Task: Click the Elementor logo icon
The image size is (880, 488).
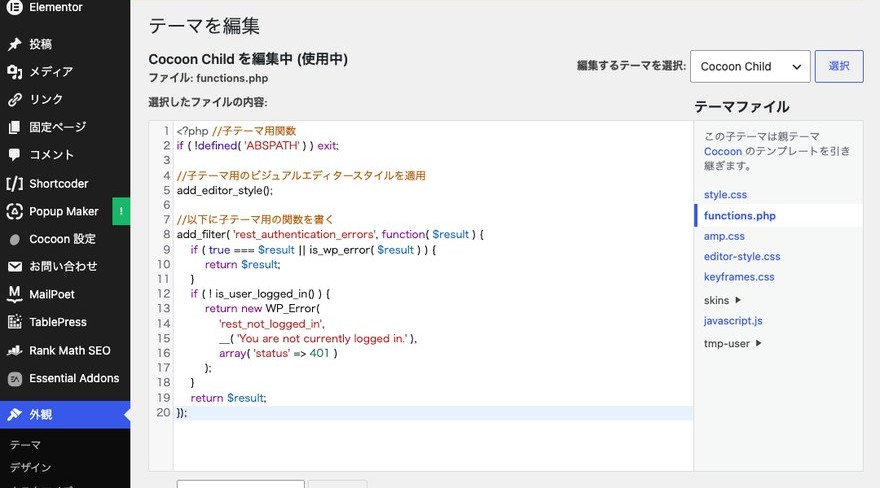Action: click(15, 7)
